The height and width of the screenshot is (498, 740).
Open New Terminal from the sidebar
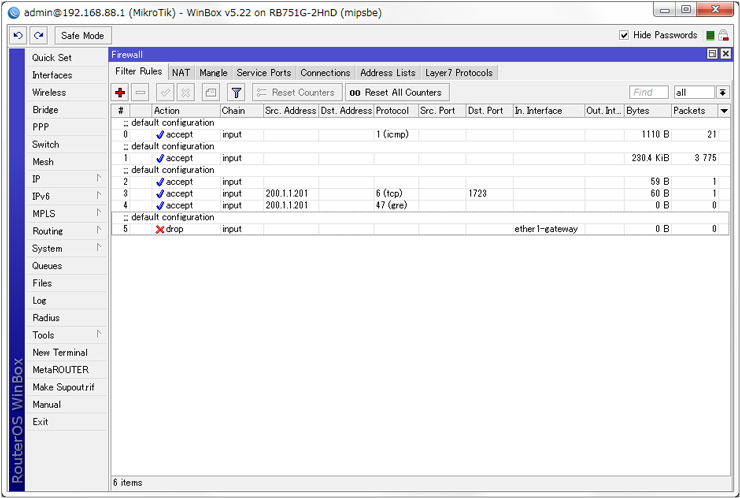point(60,352)
